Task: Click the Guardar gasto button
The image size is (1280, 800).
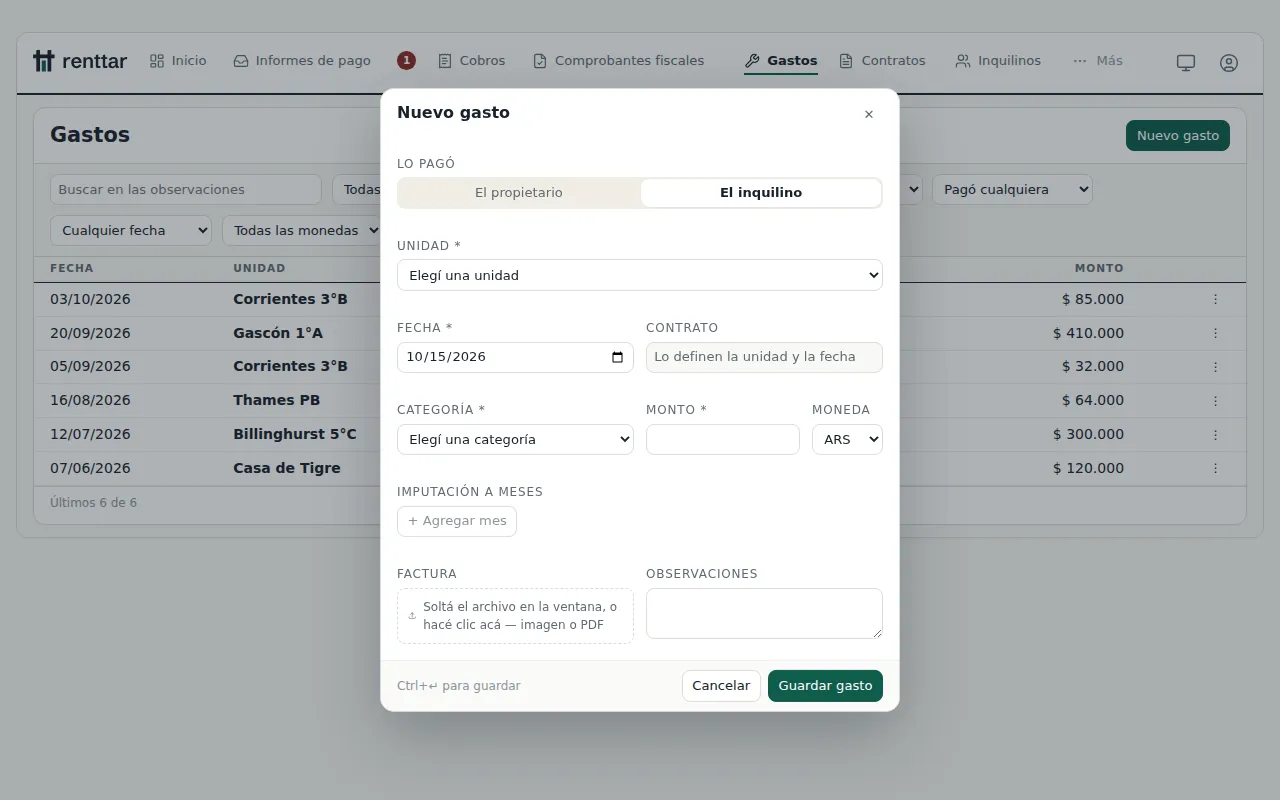Action: pyautogui.click(x=825, y=686)
